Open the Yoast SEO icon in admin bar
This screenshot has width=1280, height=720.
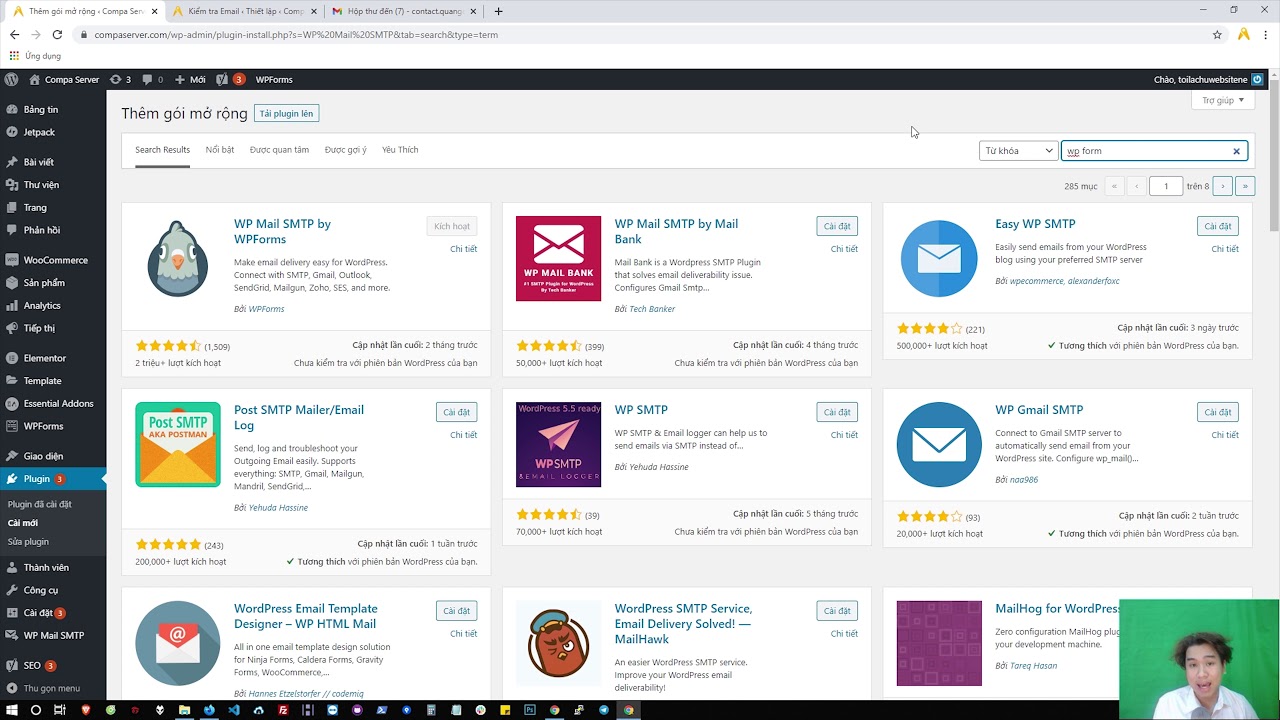pos(222,79)
